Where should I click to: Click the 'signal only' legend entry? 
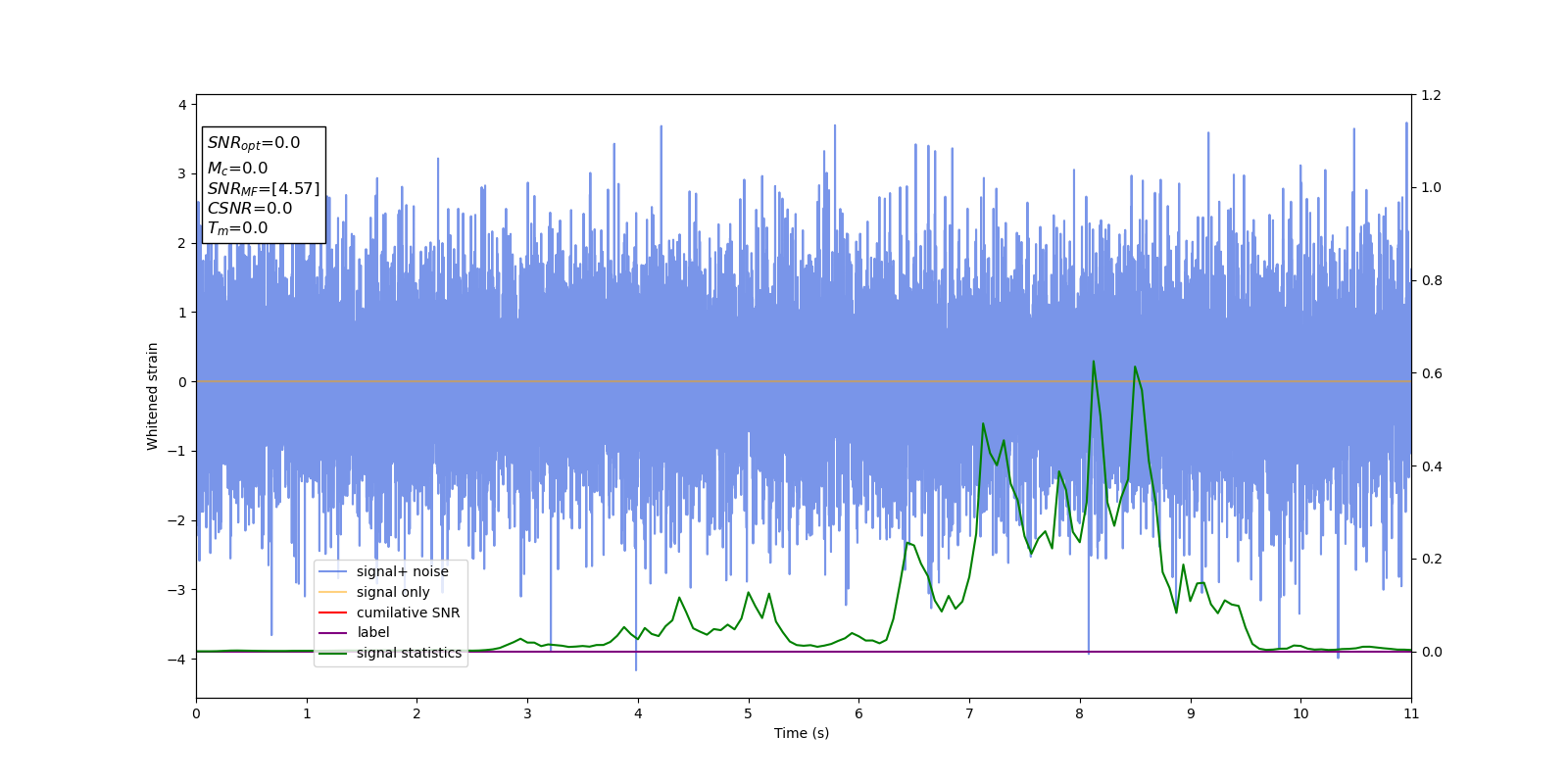point(374,592)
